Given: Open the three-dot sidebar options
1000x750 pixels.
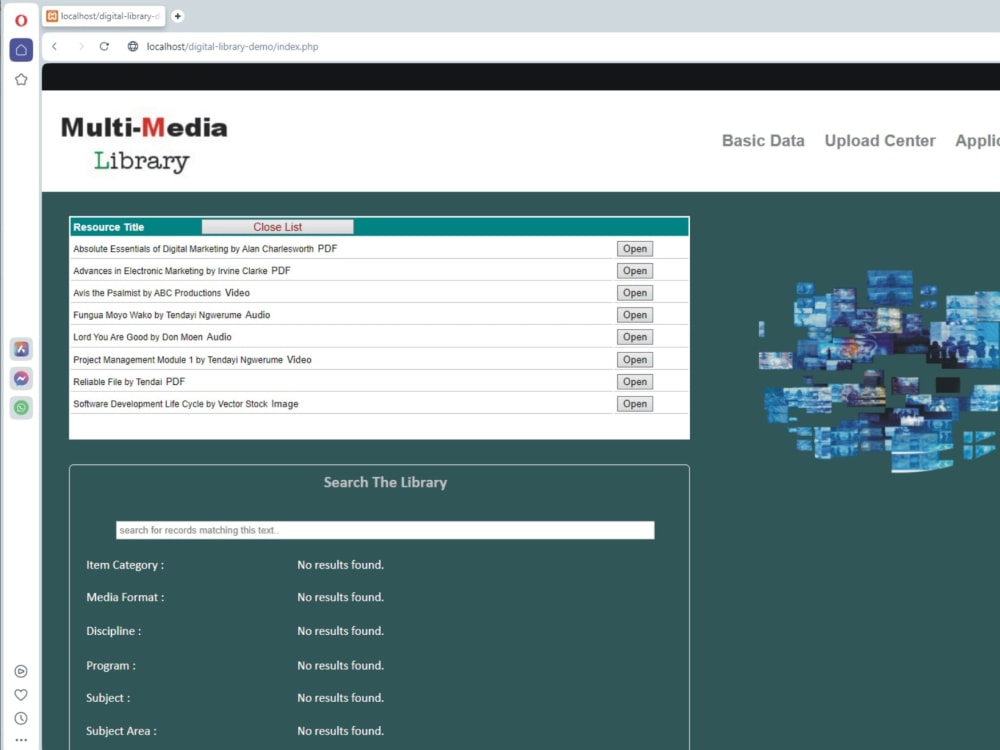Looking at the screenshot, I should click(x=21, y=740).
